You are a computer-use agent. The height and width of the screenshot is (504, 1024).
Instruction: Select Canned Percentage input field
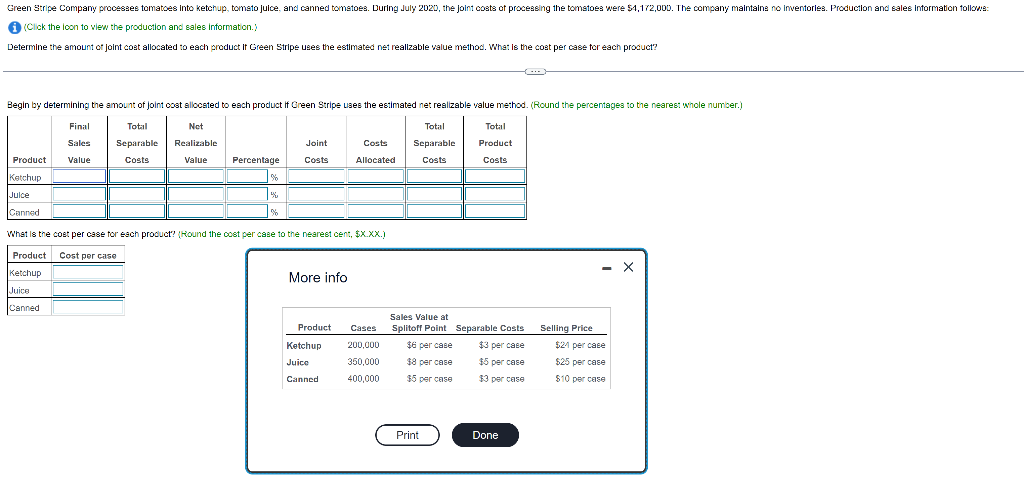coord(248,211)
